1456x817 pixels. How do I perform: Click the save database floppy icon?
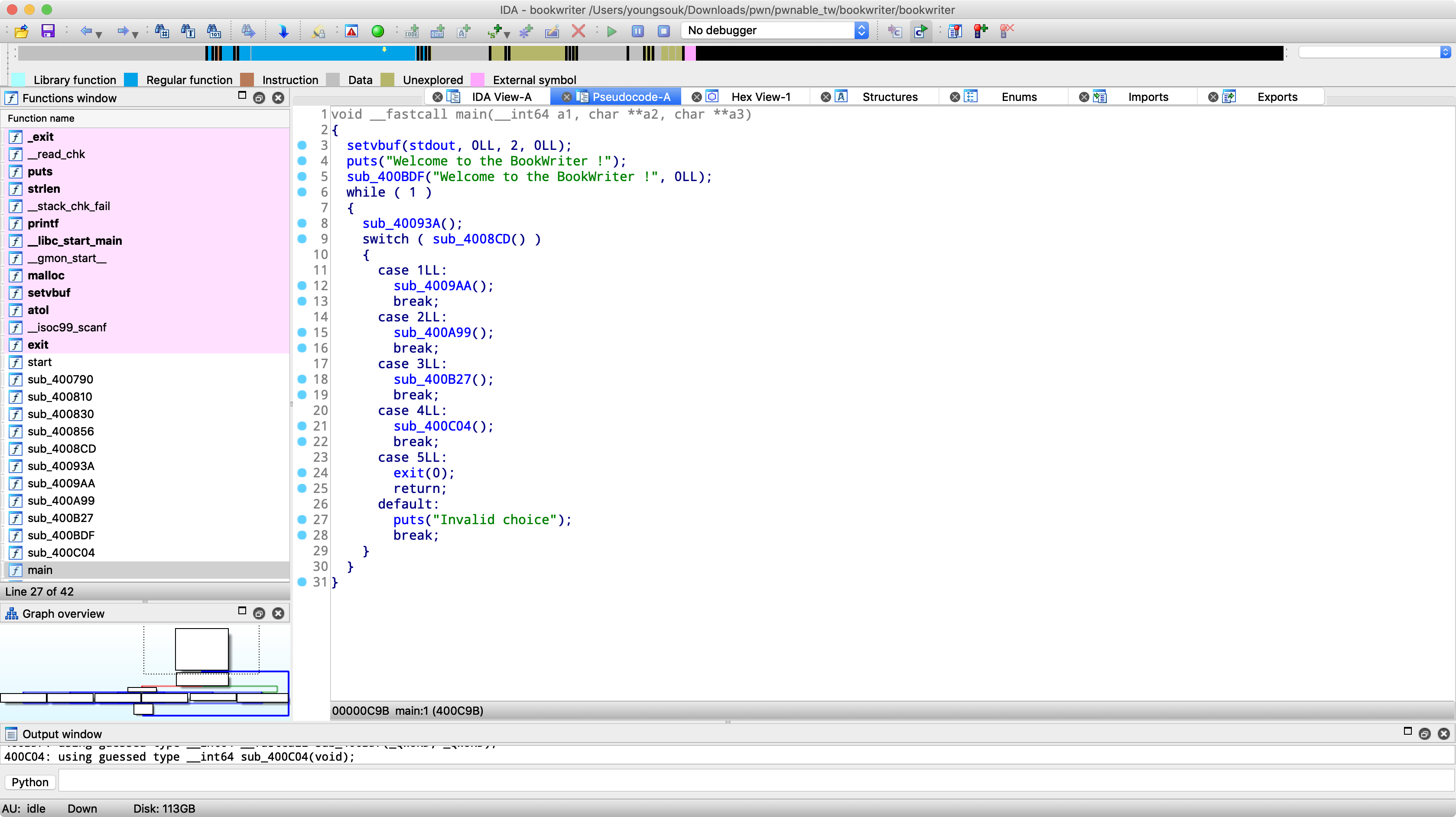[48, 31]
